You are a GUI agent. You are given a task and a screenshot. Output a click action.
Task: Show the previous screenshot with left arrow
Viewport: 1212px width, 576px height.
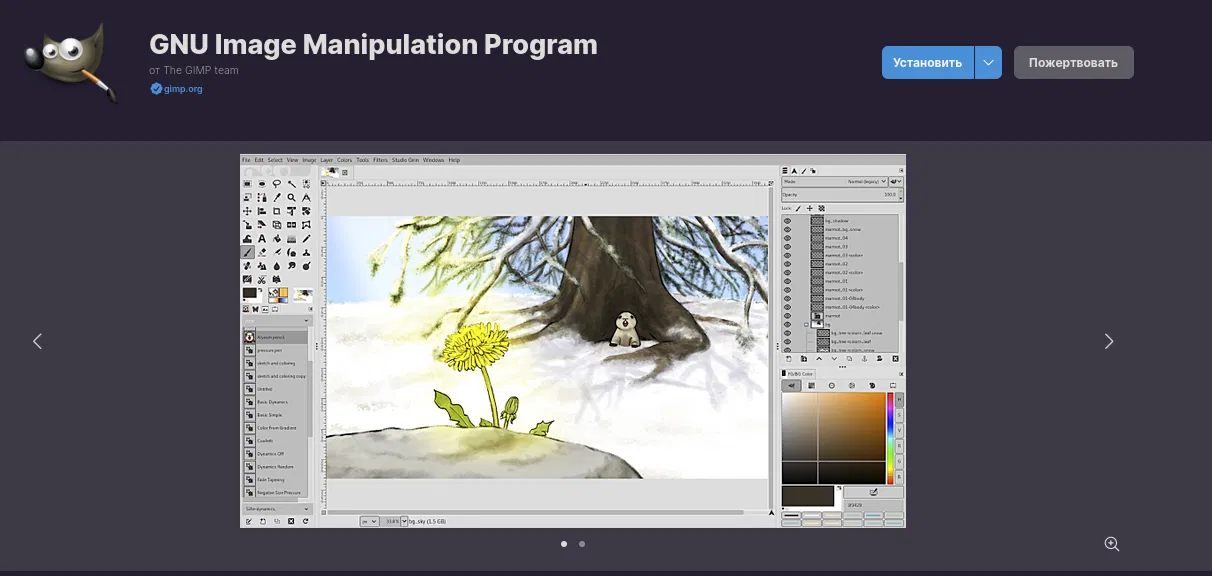38,341
